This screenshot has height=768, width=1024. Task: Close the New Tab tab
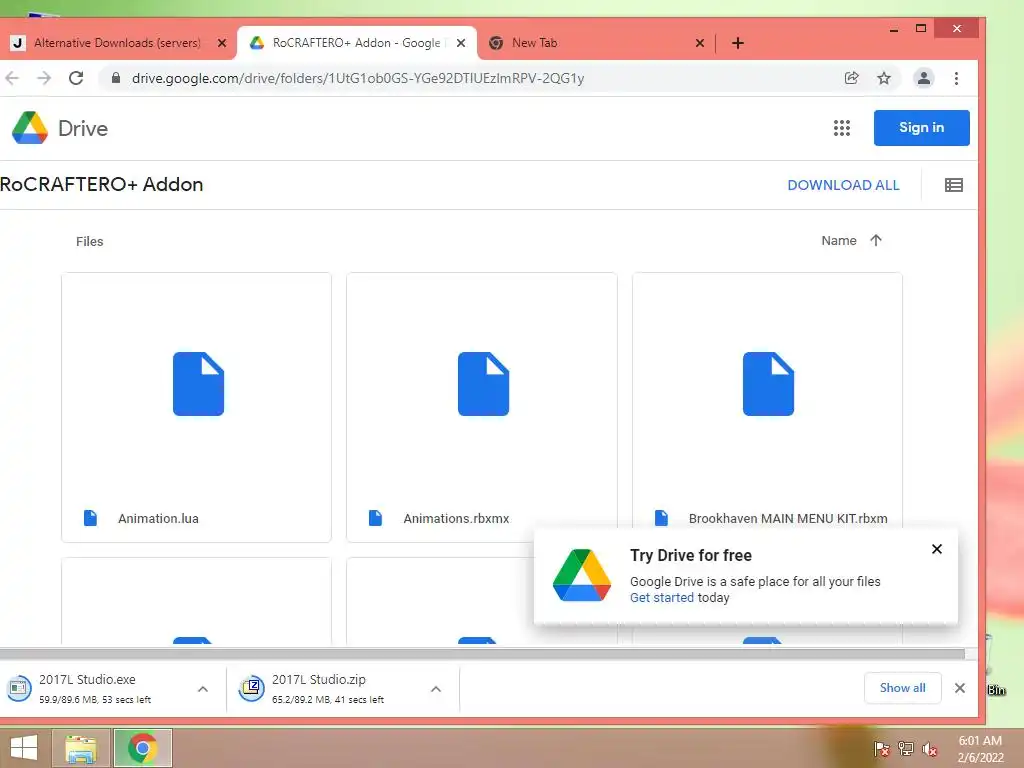700,43
